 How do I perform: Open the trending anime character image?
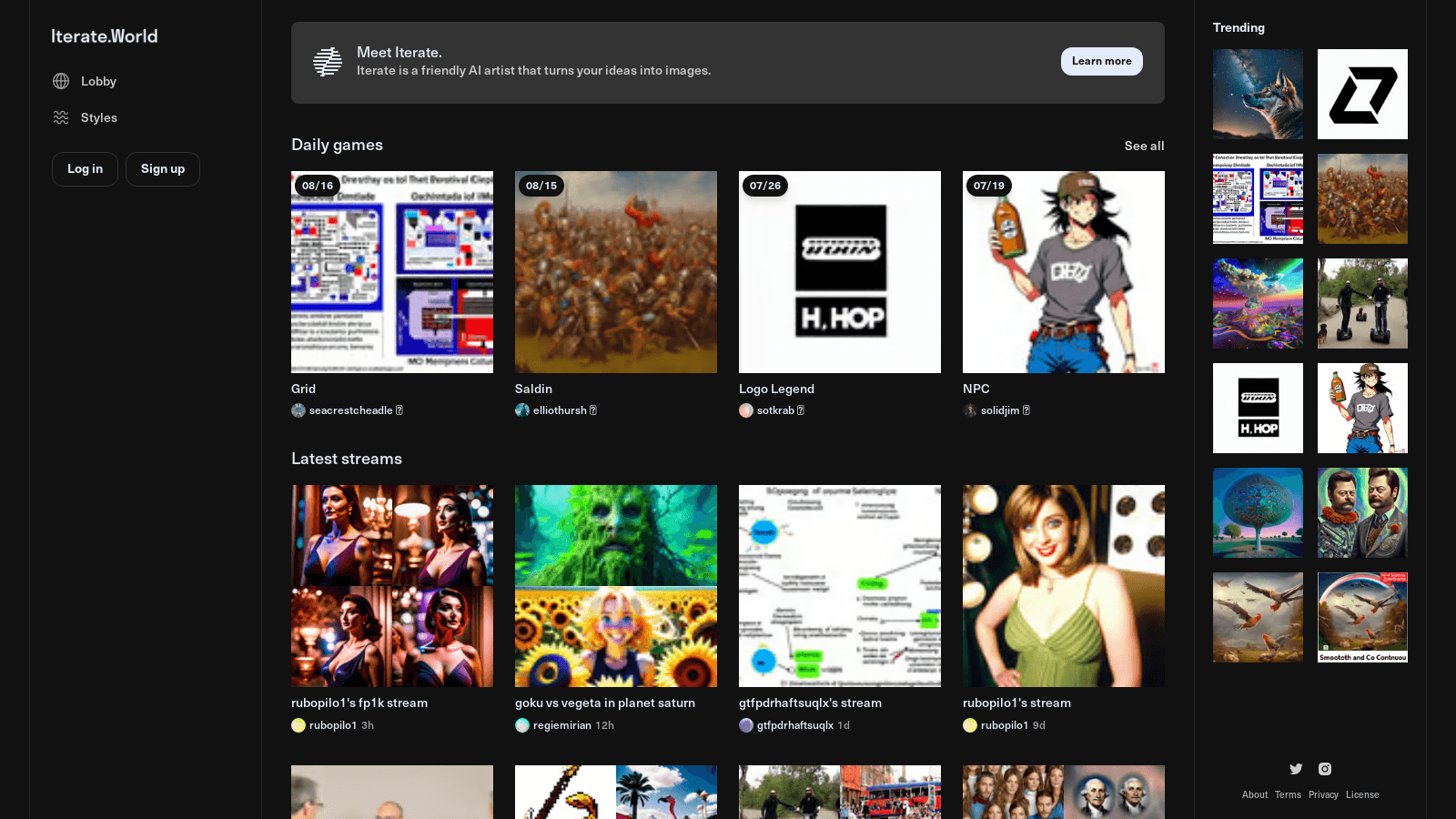coord(1362,408)
